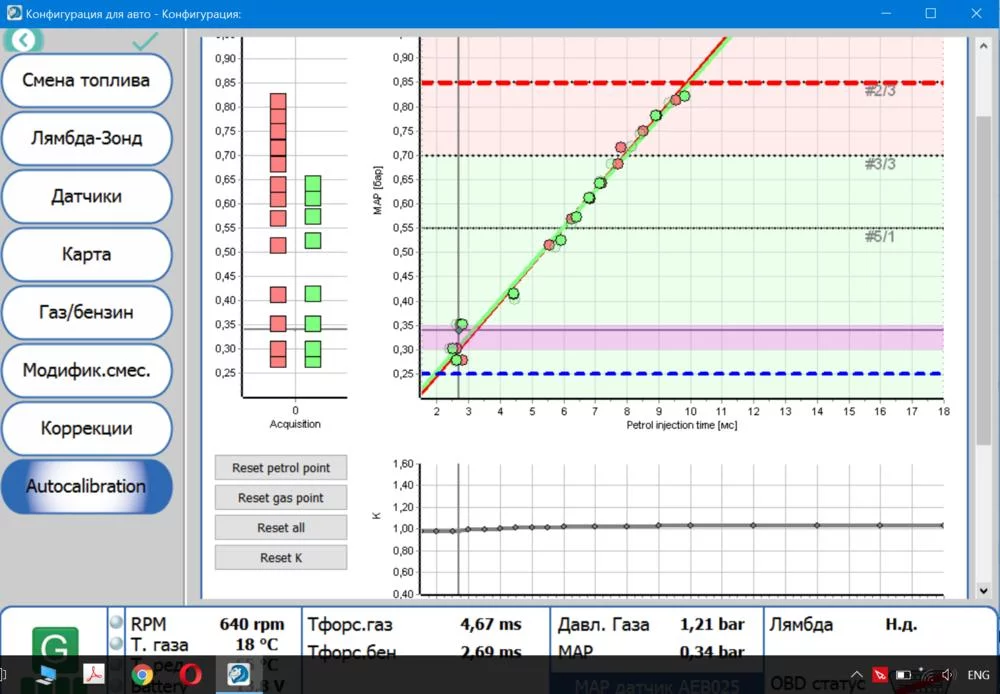Viewport: 1000px width, 694px height.
Task: Open the Смена топлива section
Action: click(x=86, y=81)
